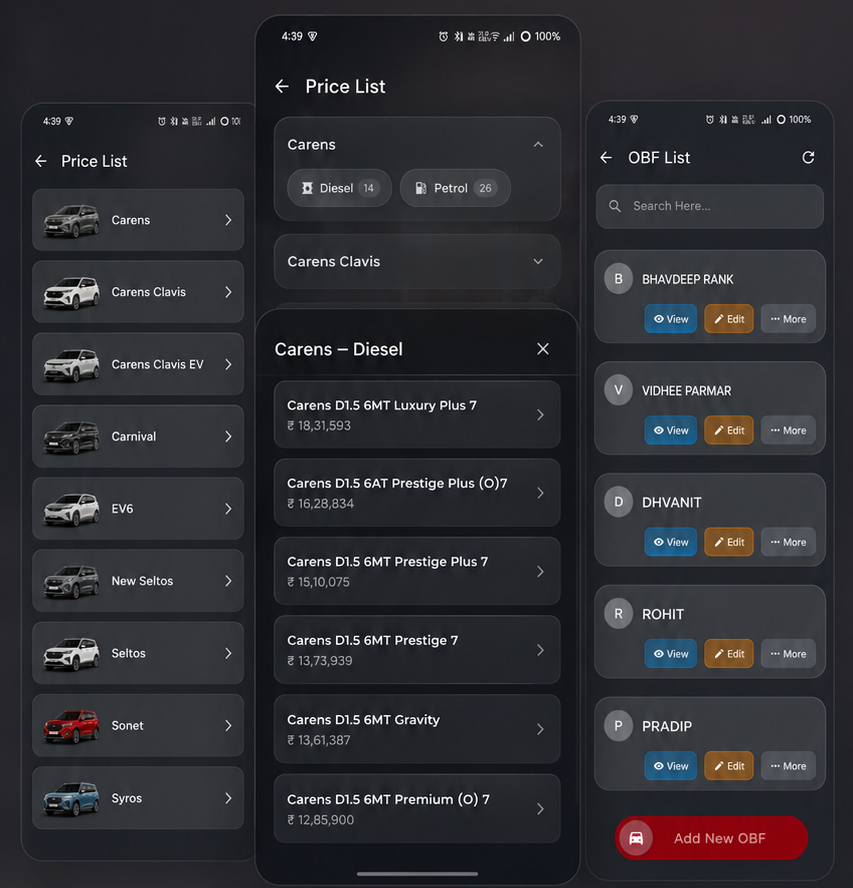The height and width of the screenshot is (888, 853).
Task: Open the Carens Clavis car thumbnail
Action: (x=71, y=292)
